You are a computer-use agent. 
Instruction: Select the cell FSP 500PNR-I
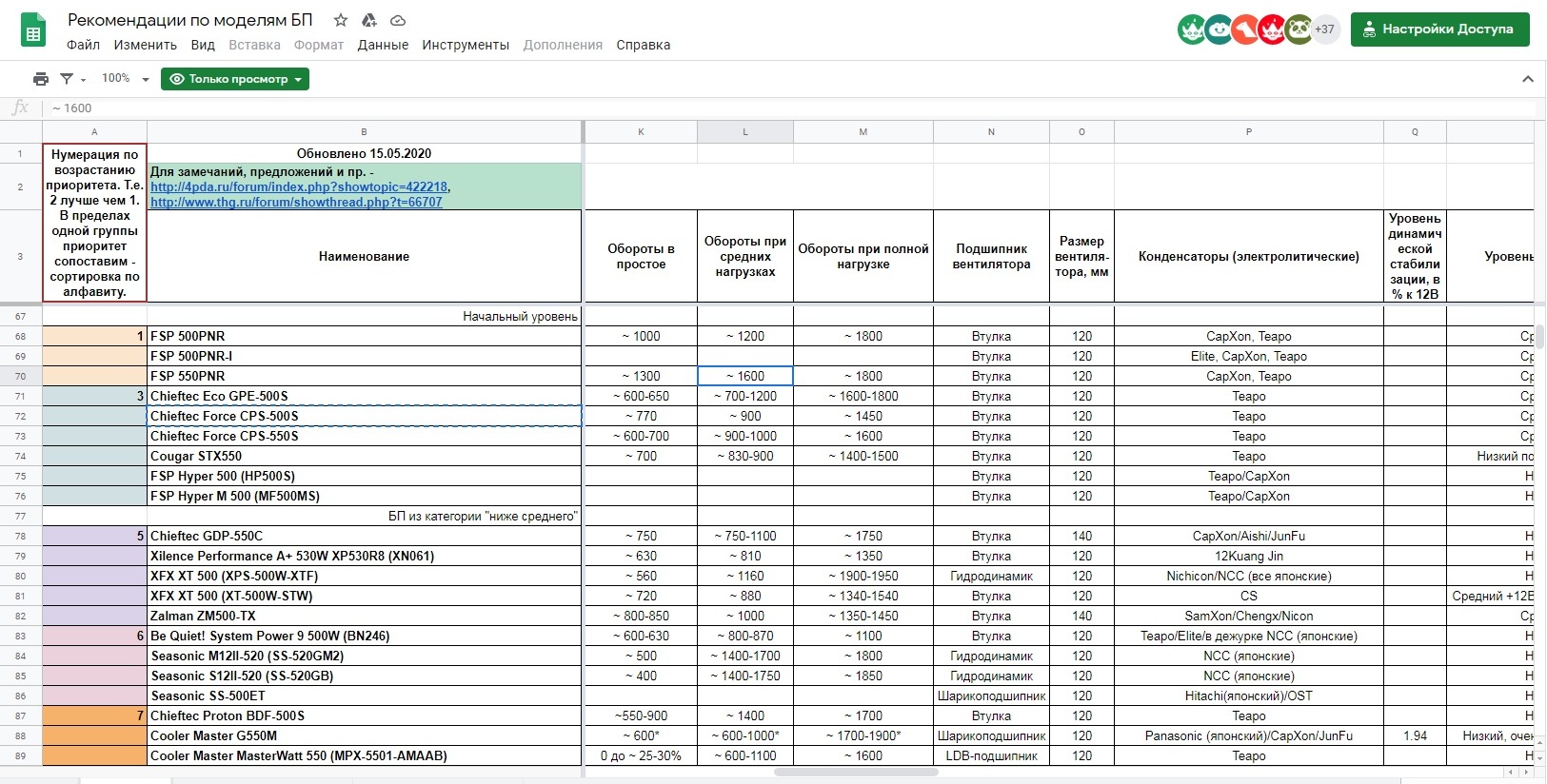click(x=364, y=356)
